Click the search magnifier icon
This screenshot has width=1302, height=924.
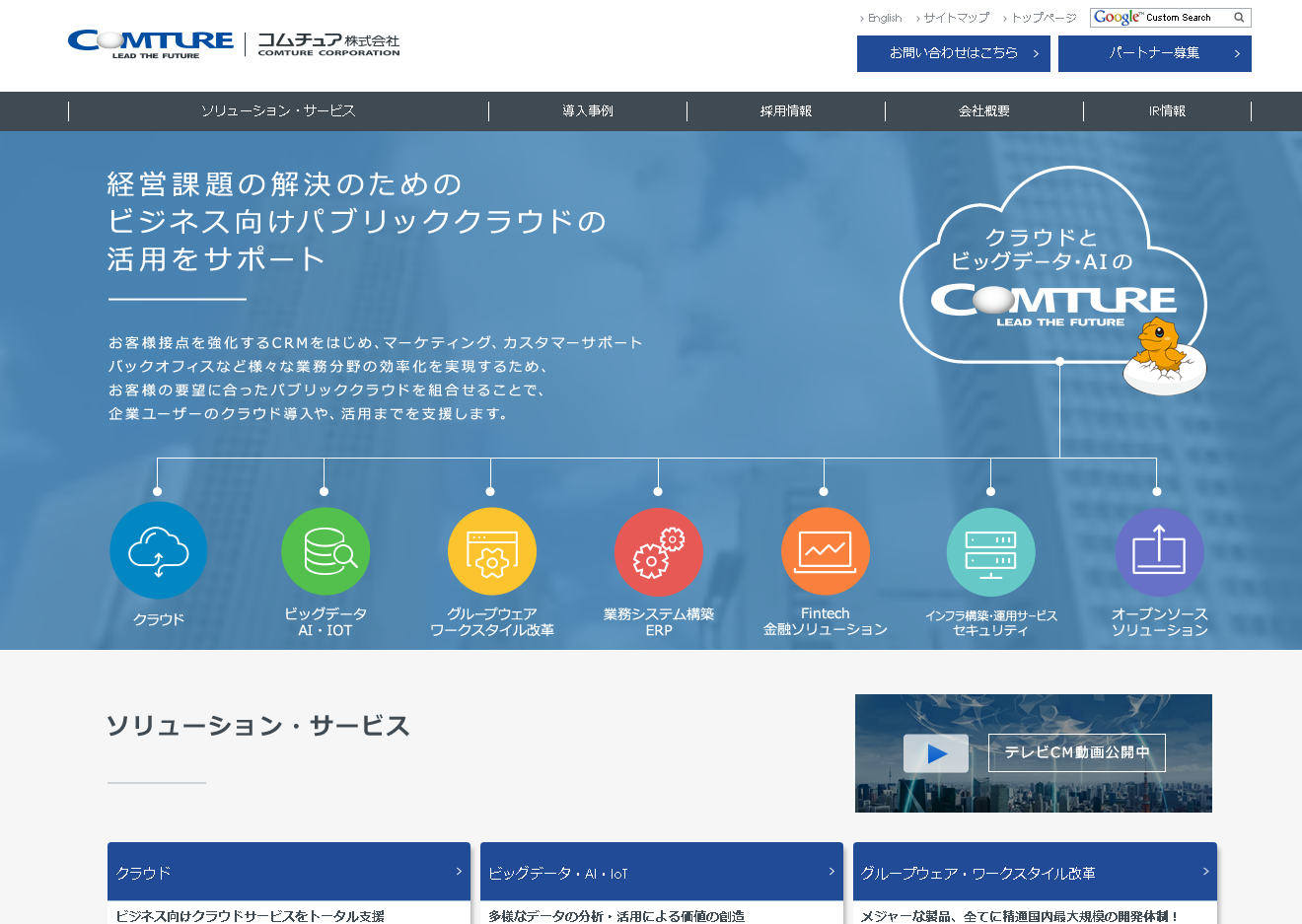[x=1239, y=18]
